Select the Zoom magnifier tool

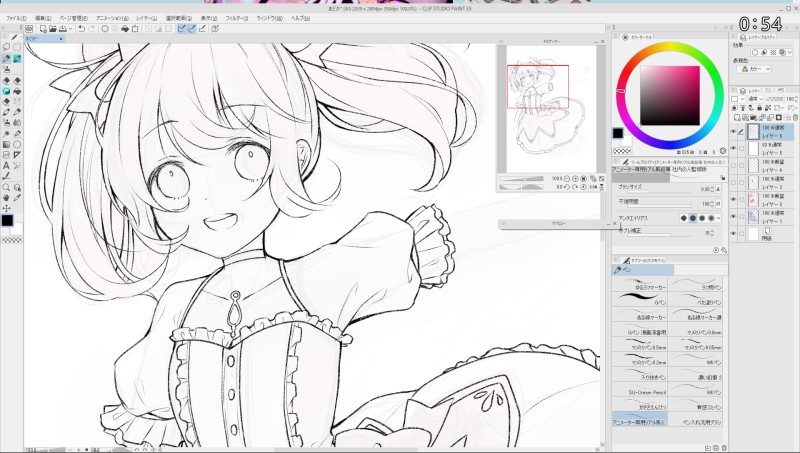pos(7,187)
